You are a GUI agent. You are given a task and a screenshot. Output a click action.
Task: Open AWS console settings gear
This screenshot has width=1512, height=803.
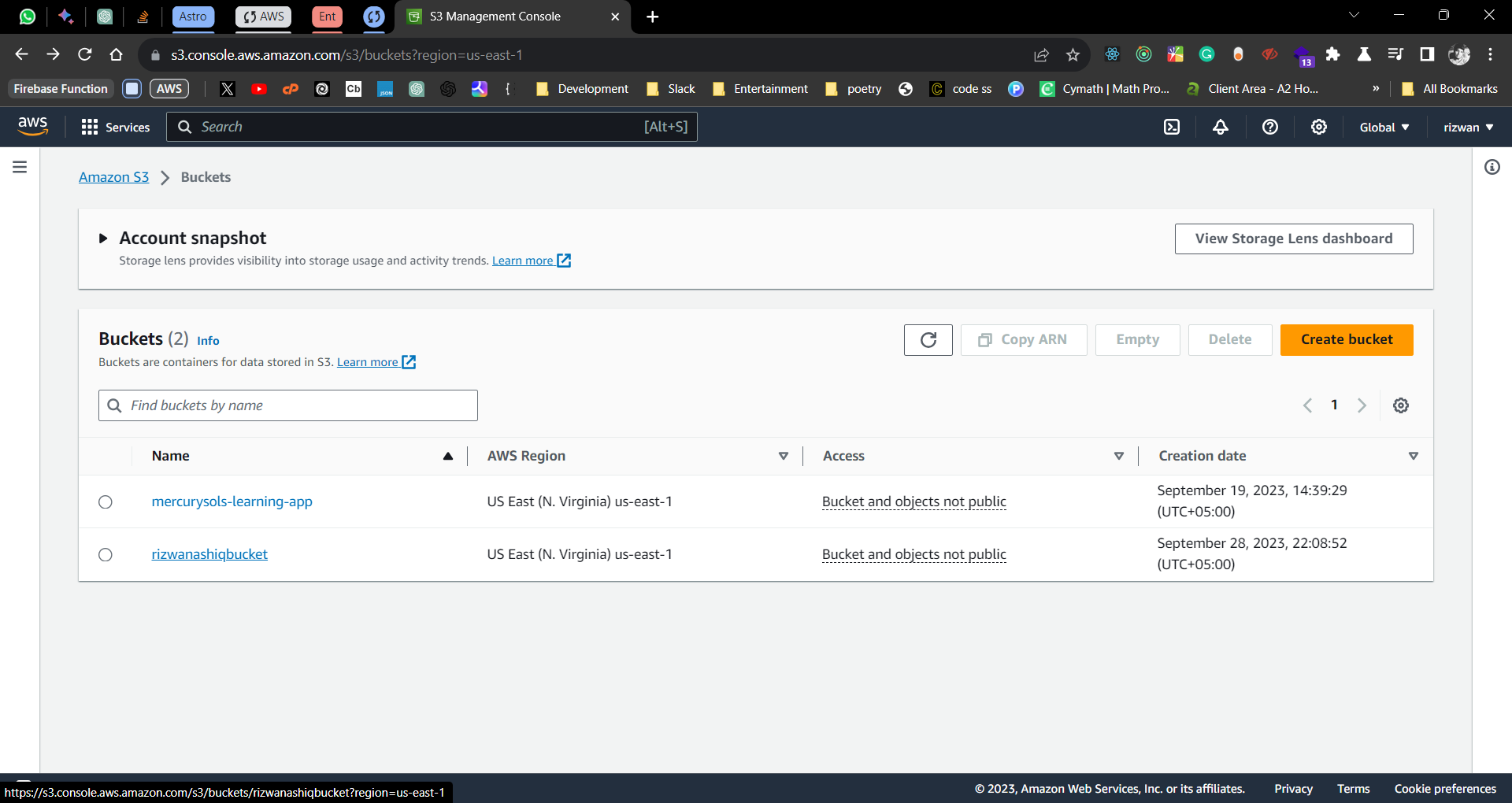(1319, 127)
